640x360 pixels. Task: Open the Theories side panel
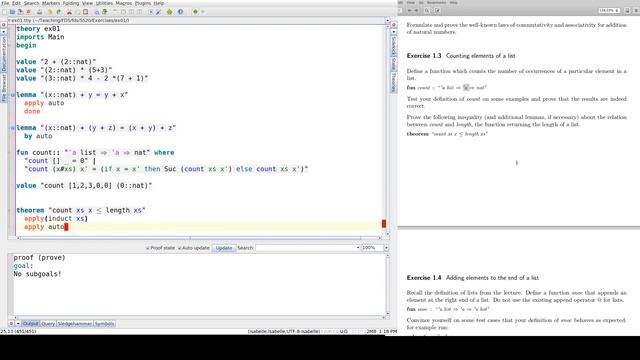[394, 82]
